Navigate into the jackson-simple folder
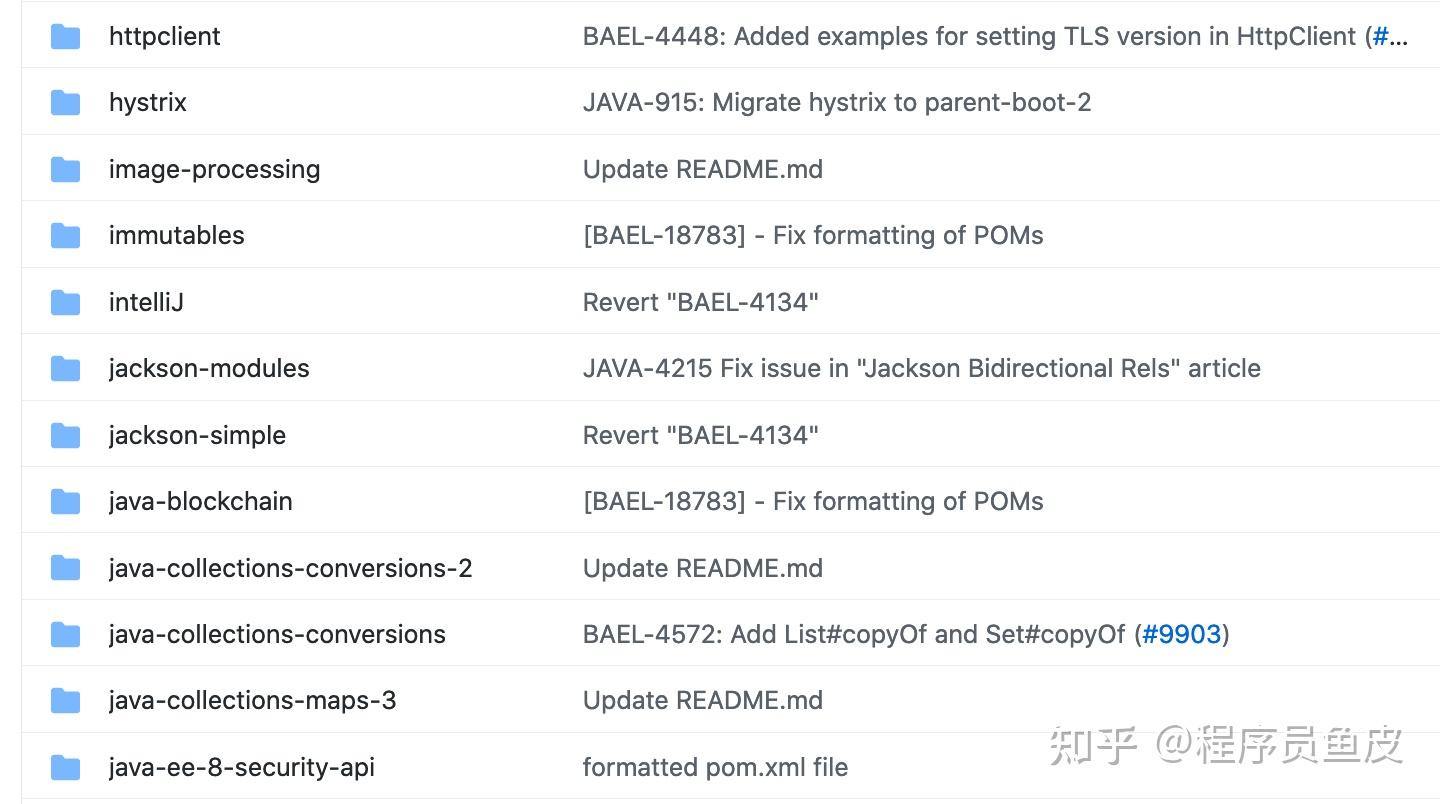Viewport: 1440px width, 804px height. pos(197,436)
